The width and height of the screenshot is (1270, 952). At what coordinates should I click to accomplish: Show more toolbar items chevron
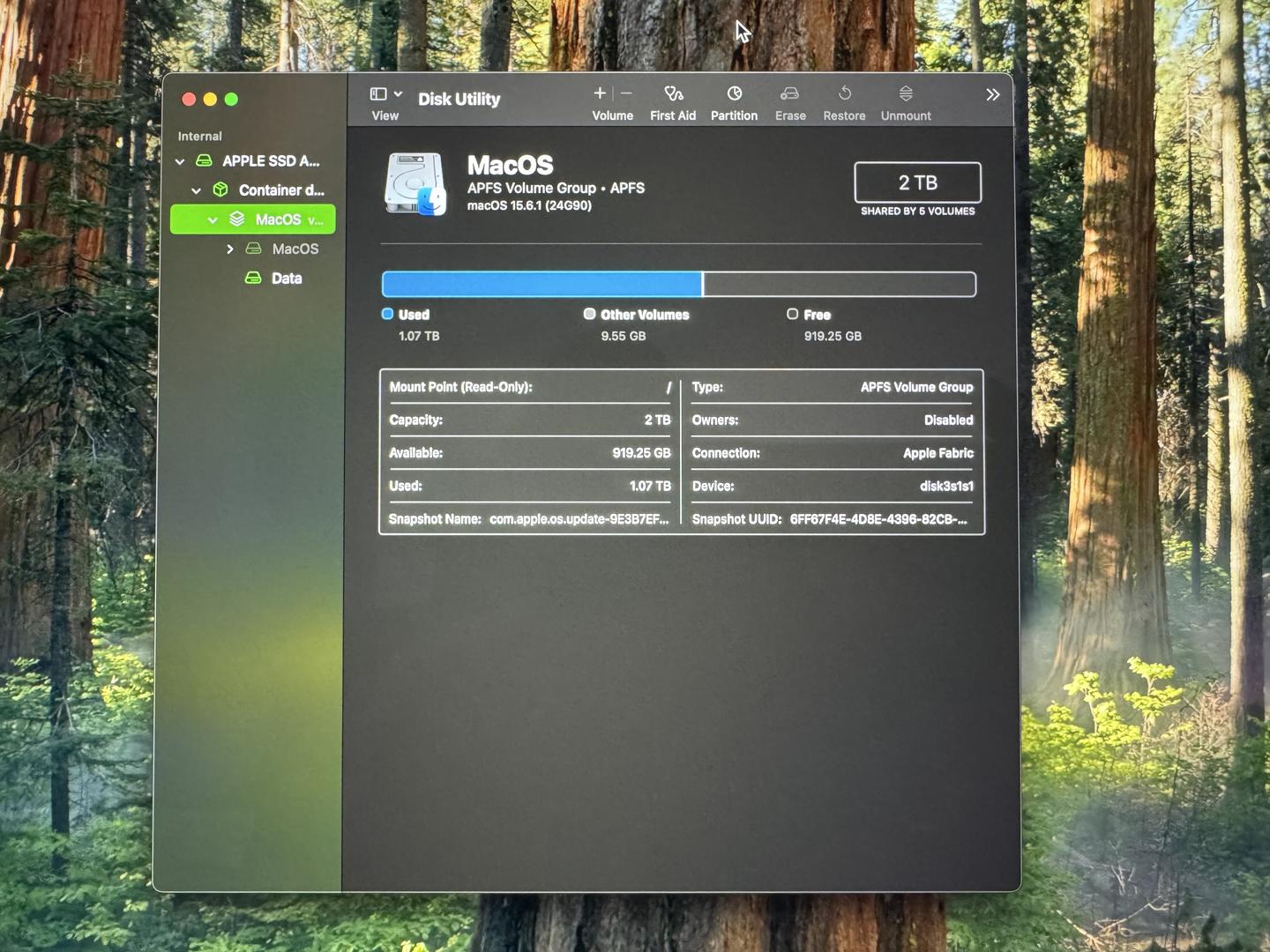coord(992,94)
